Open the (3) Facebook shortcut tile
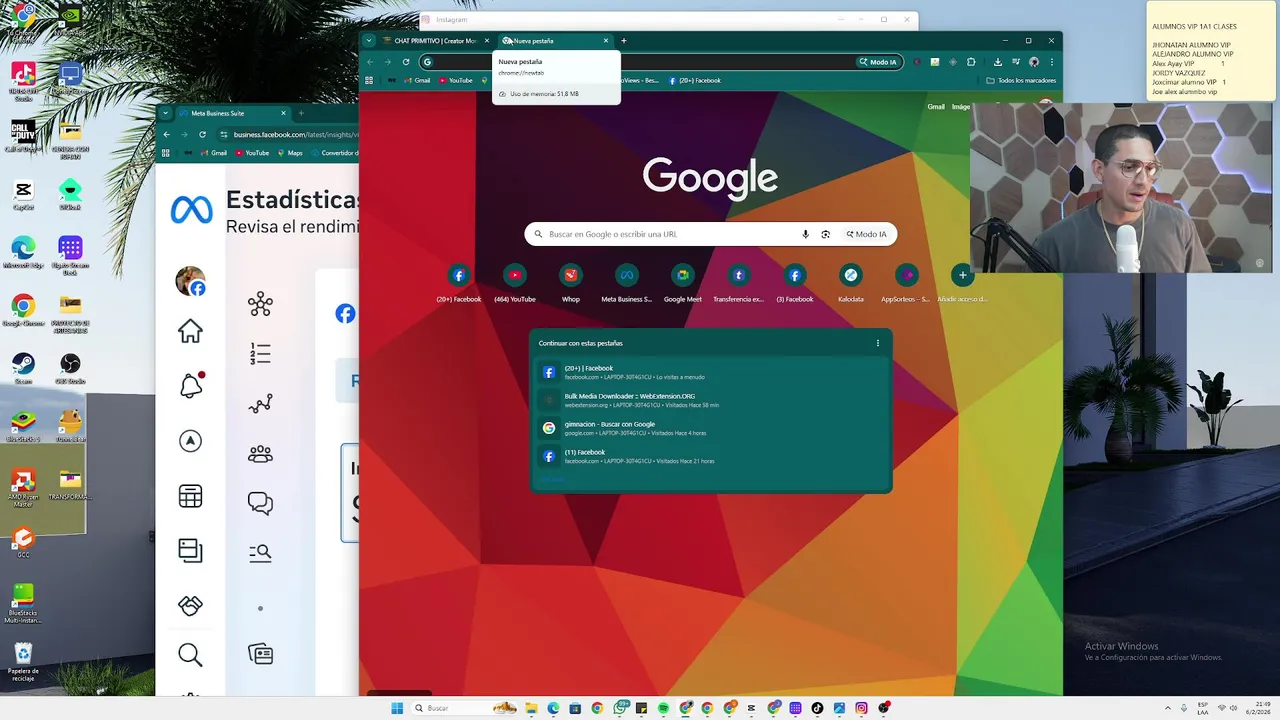The width and height of the screenshot is (1280, 720). click(795, 282)
